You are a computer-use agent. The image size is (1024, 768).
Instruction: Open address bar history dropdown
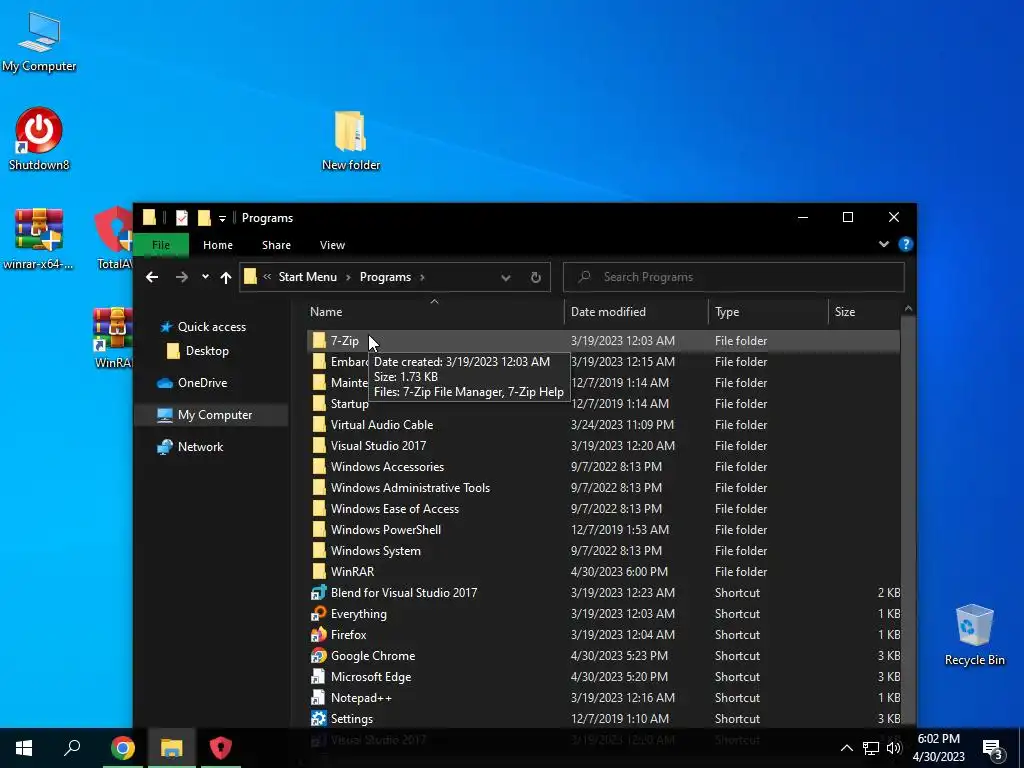[x=505, y=278]
